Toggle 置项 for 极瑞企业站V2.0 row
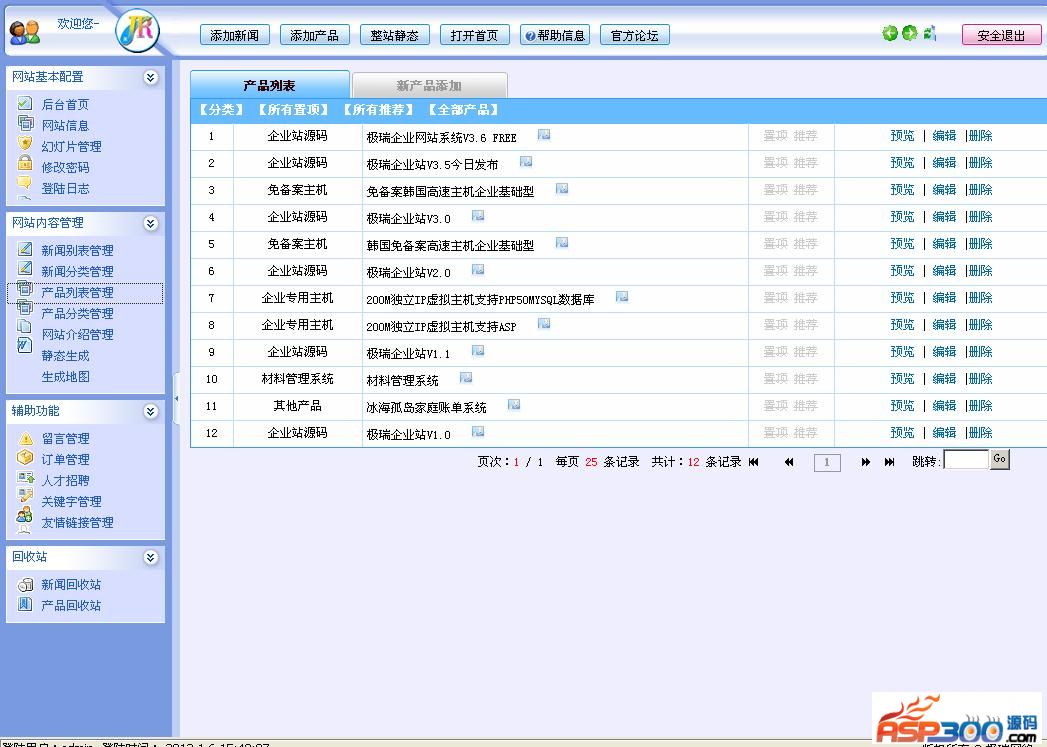This screenshot has width=1047, height=747. 775,271
